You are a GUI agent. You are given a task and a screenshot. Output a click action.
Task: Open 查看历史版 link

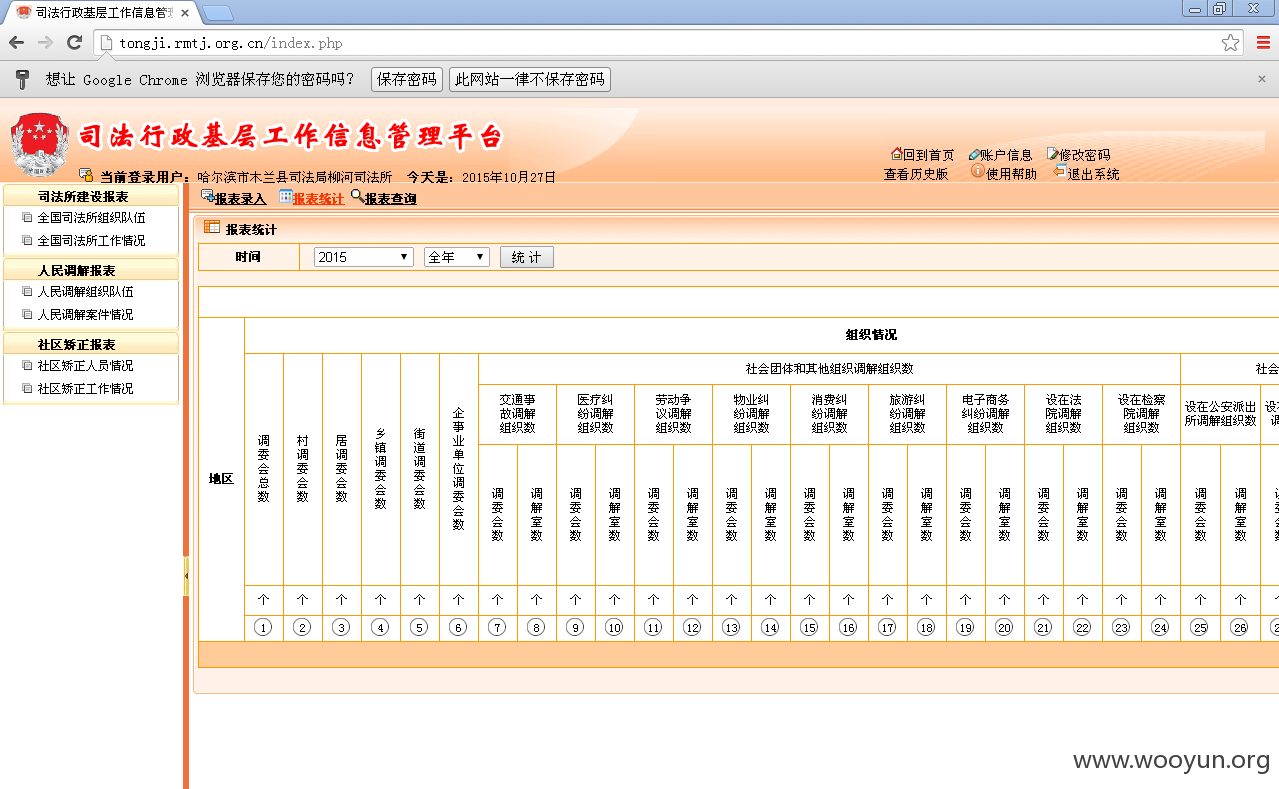pos(916,174)
